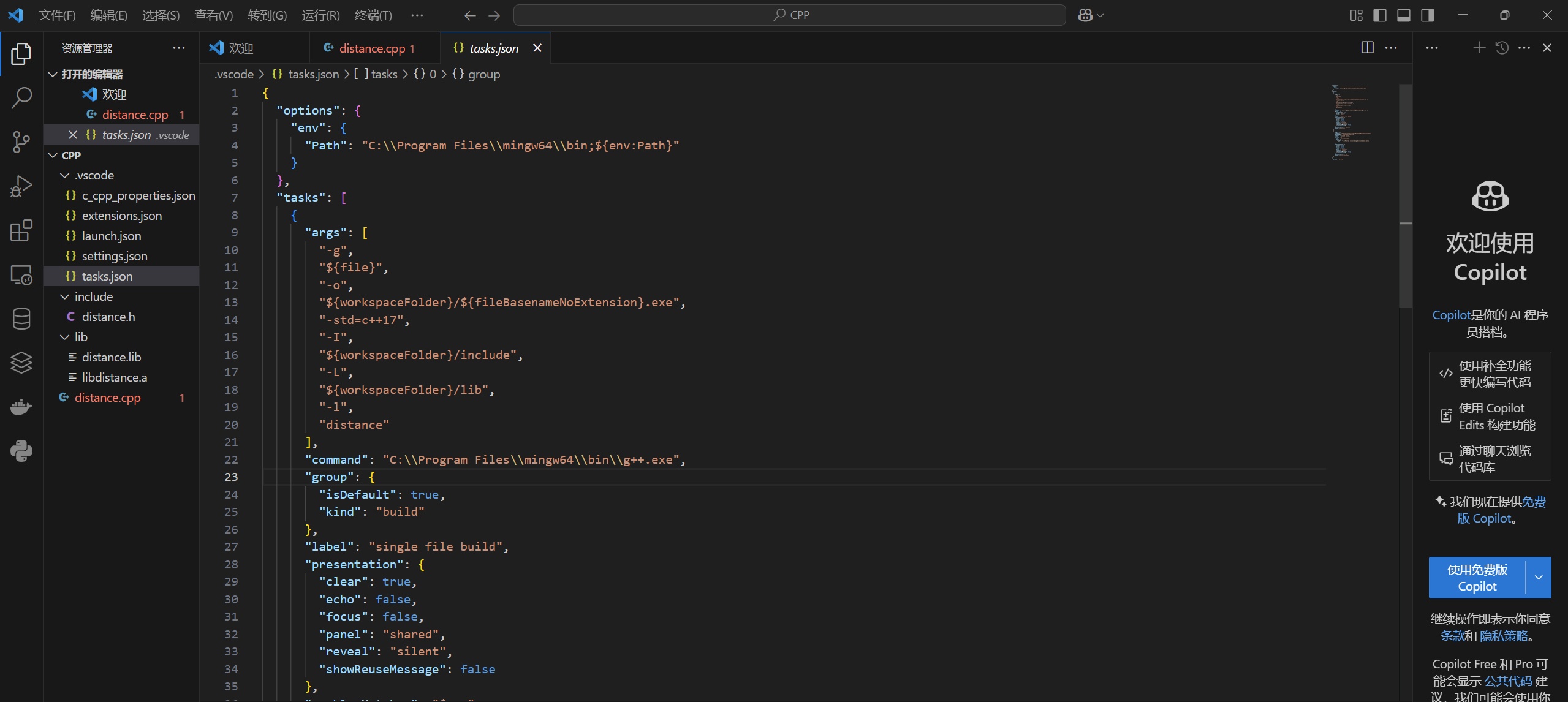Click the .vscode breadcrumb segment
Viewport: 1568px width, 702px height.
point(234,74)
